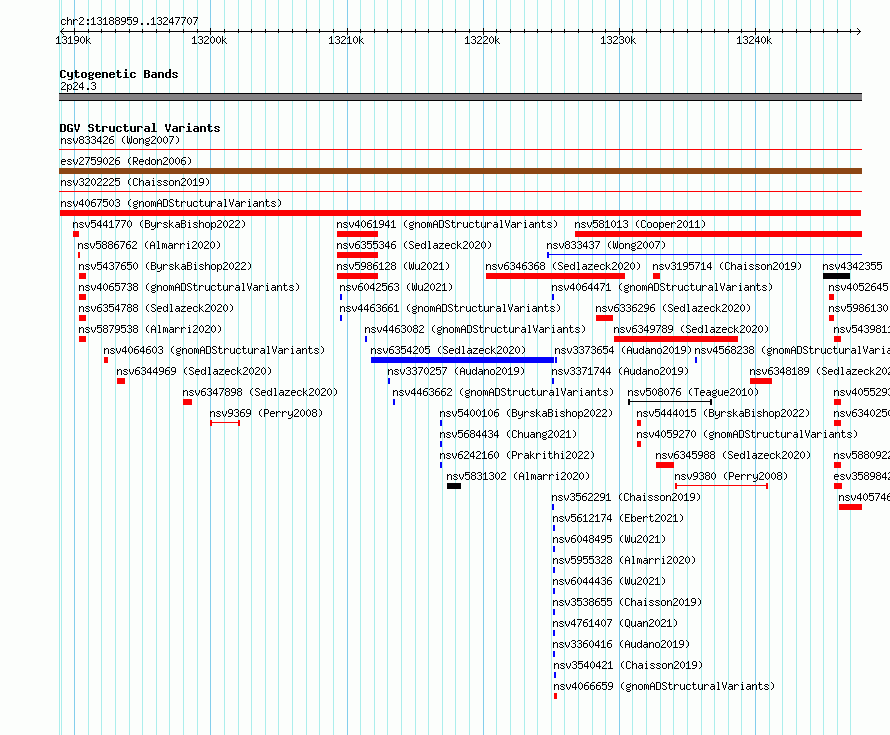Select nsv5444015 (ByrskaBishop2022) label

point(723,413)
